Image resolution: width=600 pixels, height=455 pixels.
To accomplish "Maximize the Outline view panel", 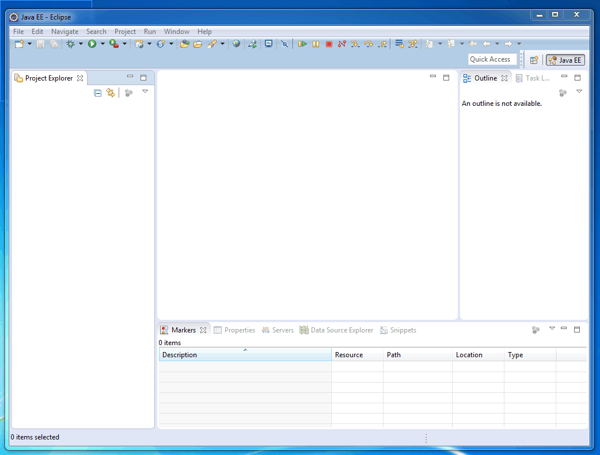I will point(577,78).
